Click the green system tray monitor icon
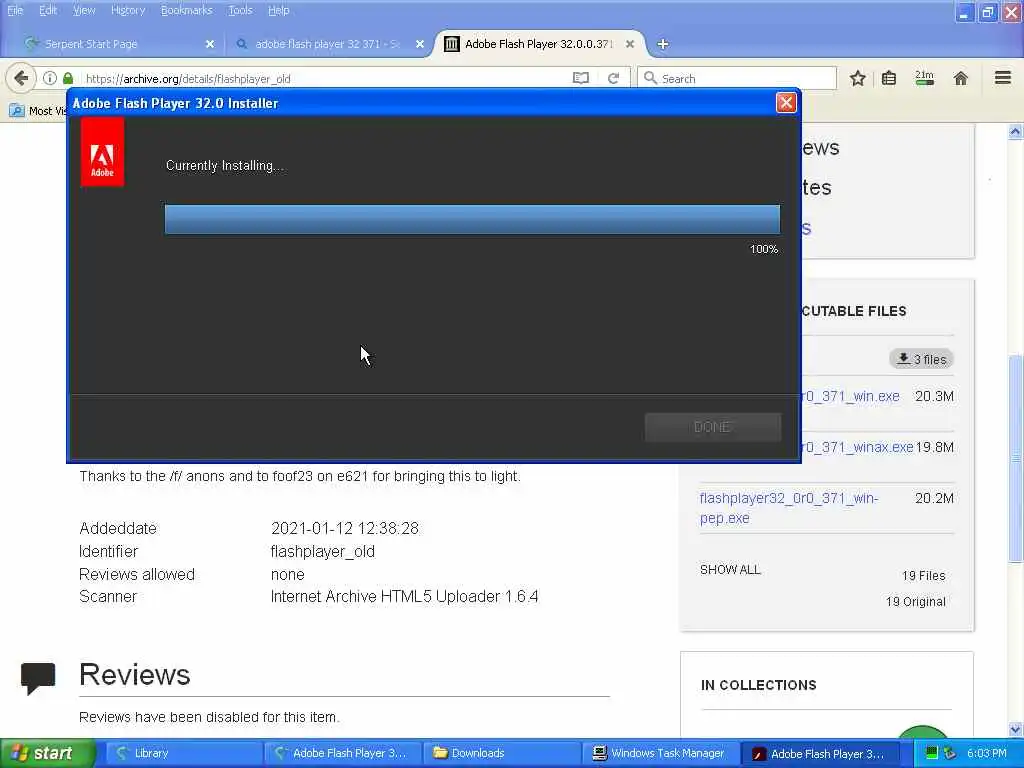Image resolution: width=1024 pixels, height=768 pixels. pos(932,754)
